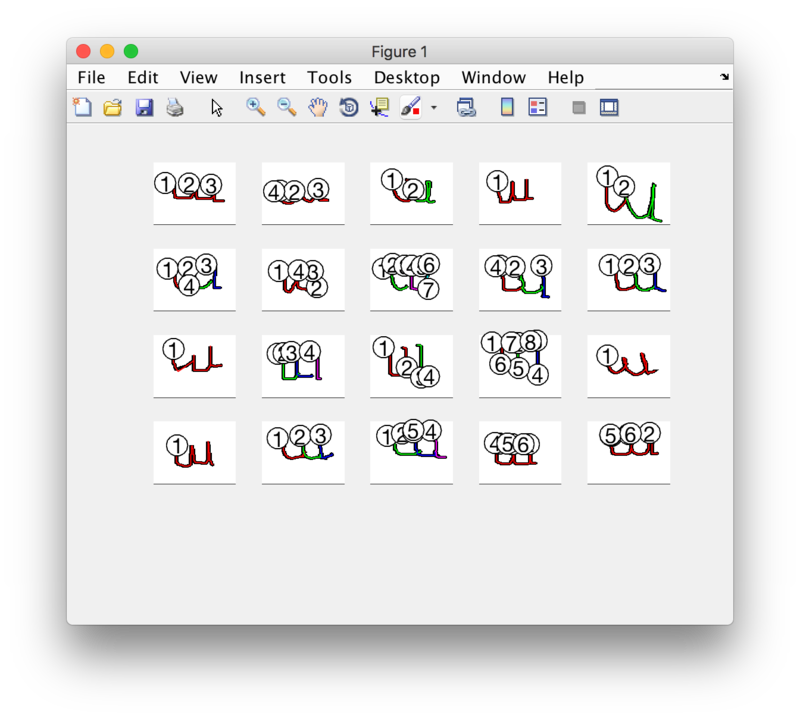Open the Desktop menu

(407, 78)
